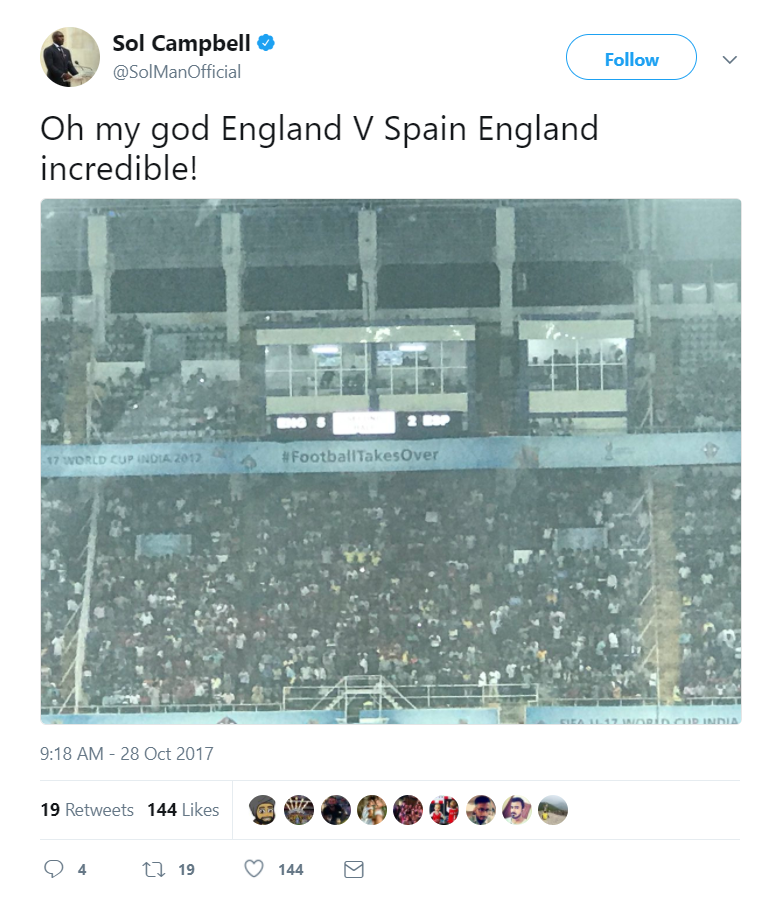This screenshot has width=775, height=909.
Task: Enlarge the stadium scoreboard photo
Action: [x=391, y=460]
